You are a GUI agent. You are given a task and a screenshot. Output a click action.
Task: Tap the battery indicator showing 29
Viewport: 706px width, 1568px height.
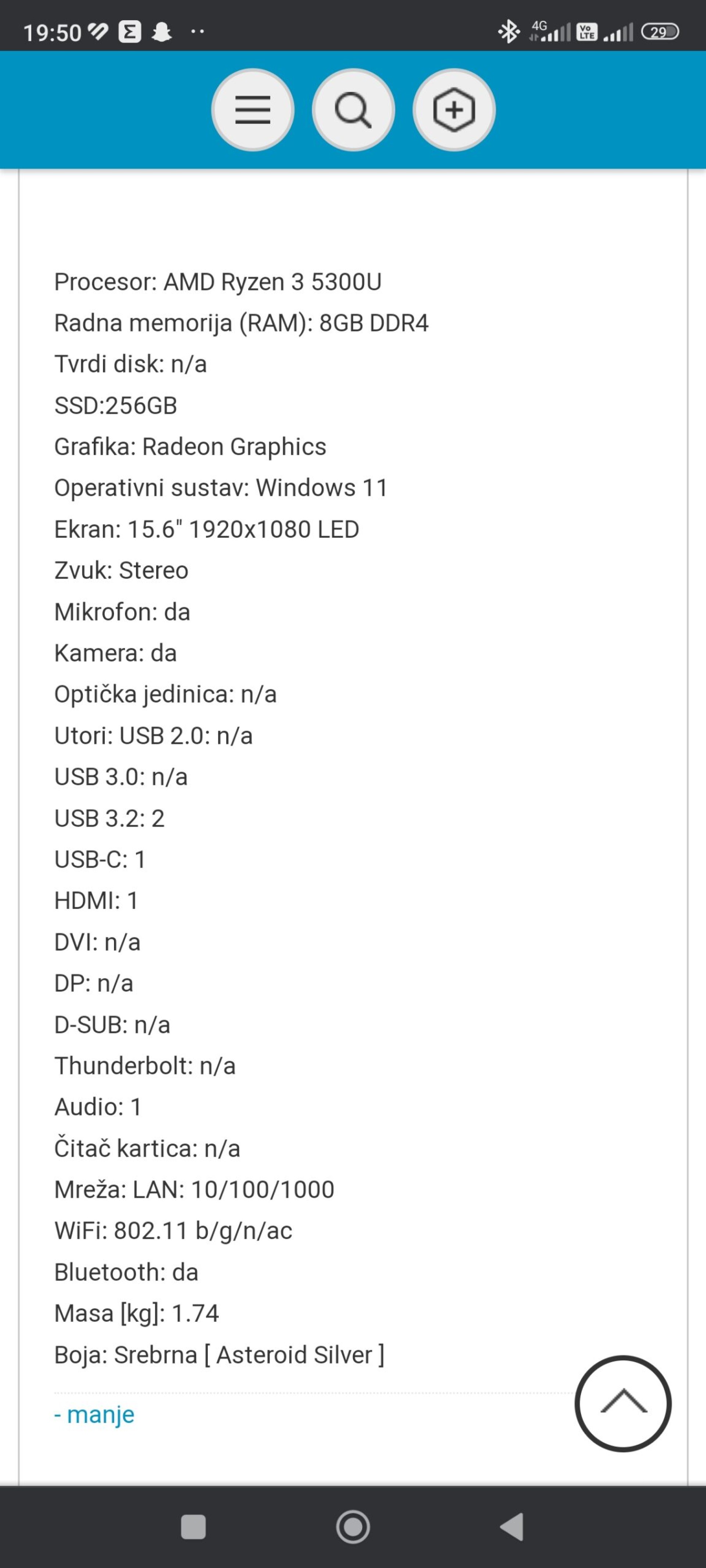pos(660,32)
